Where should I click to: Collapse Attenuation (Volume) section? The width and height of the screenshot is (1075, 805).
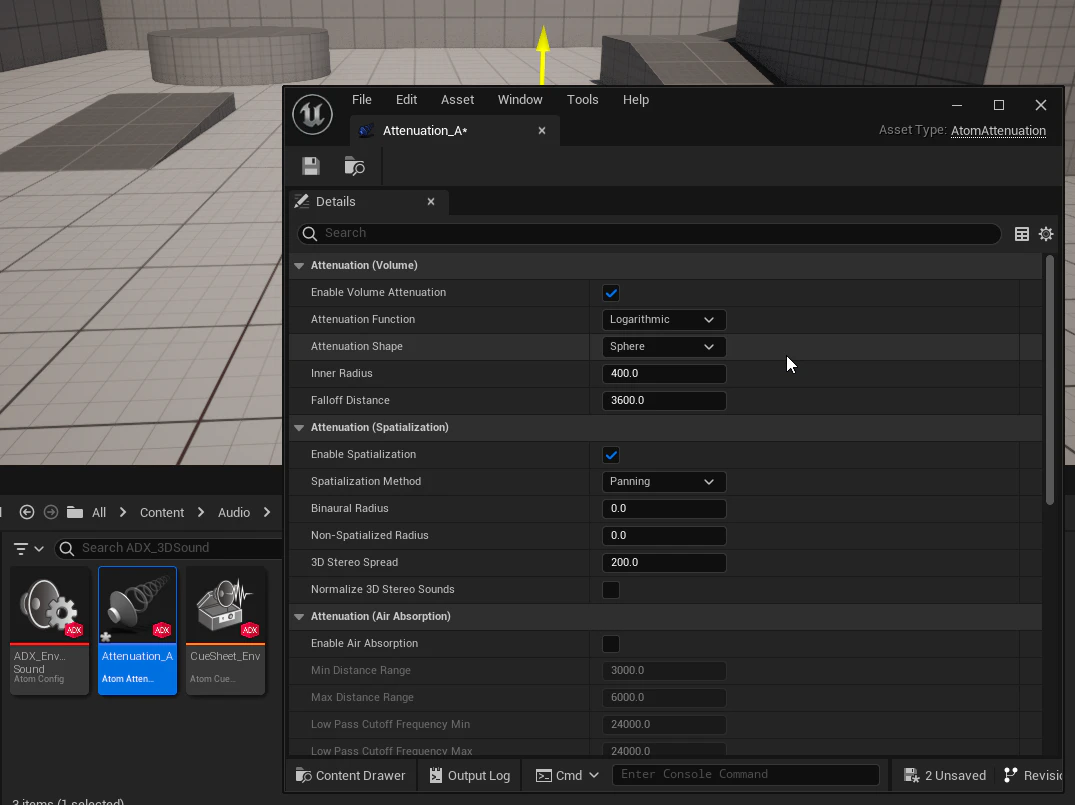pos(299,265)
